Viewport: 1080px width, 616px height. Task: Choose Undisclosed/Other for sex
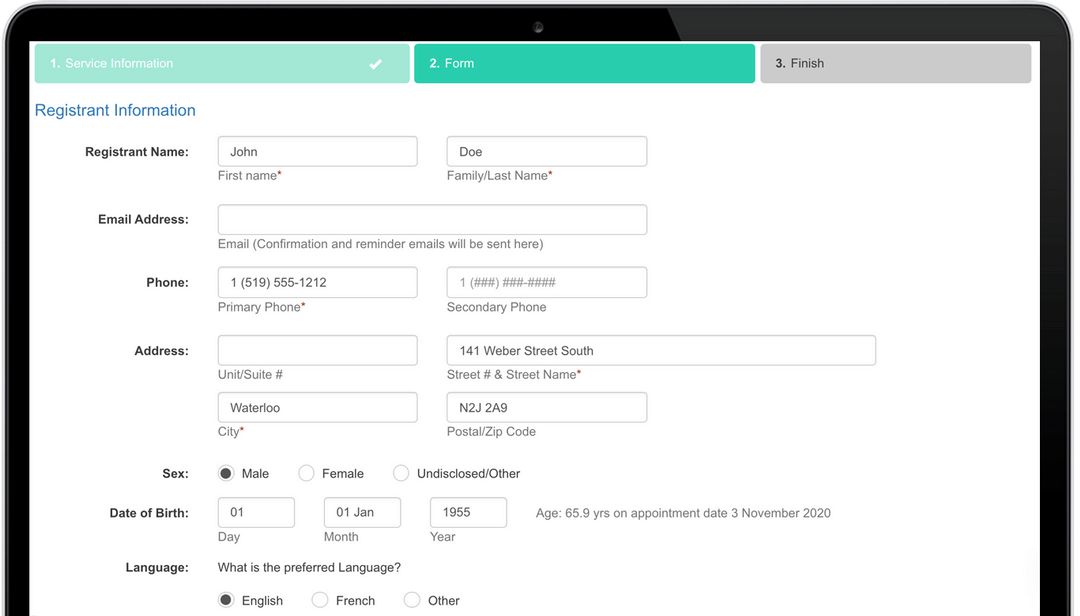(401, 473)
